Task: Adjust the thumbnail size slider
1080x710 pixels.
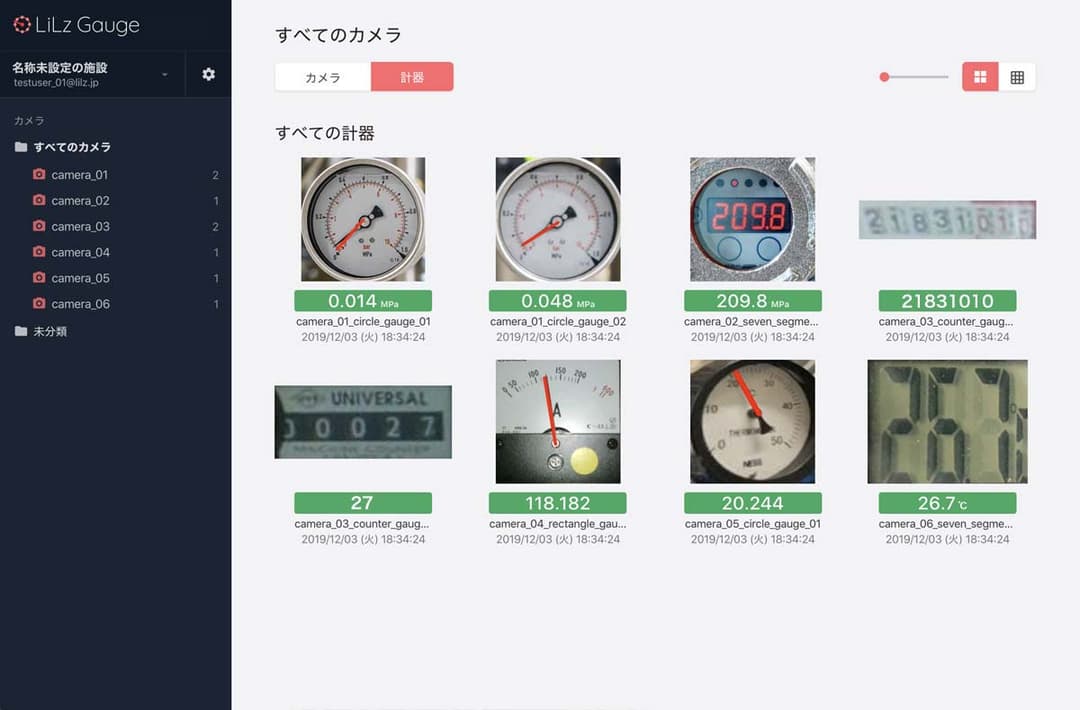Action: tap(885, 77)
